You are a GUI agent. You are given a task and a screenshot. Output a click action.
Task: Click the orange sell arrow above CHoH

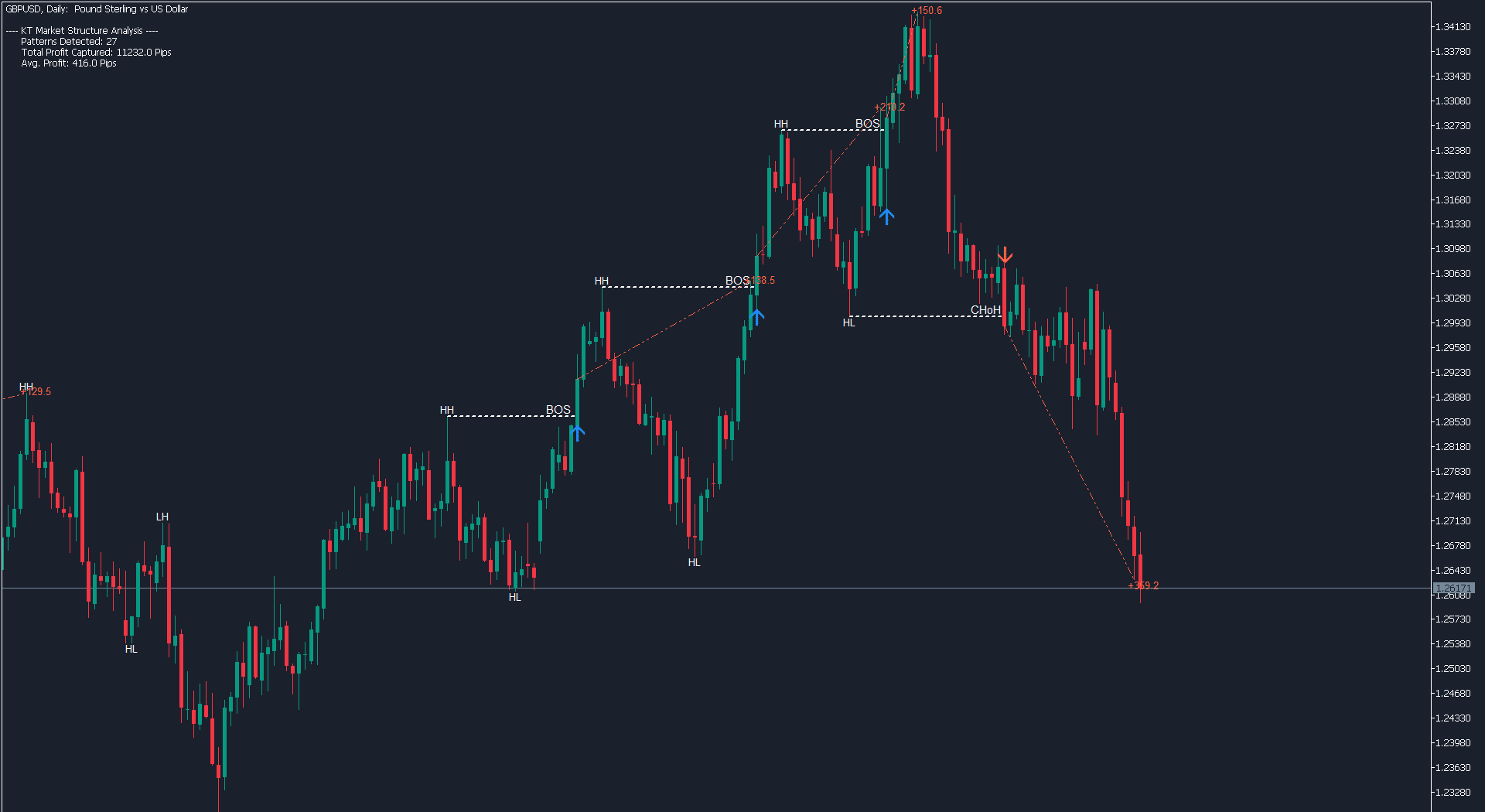1005,255
